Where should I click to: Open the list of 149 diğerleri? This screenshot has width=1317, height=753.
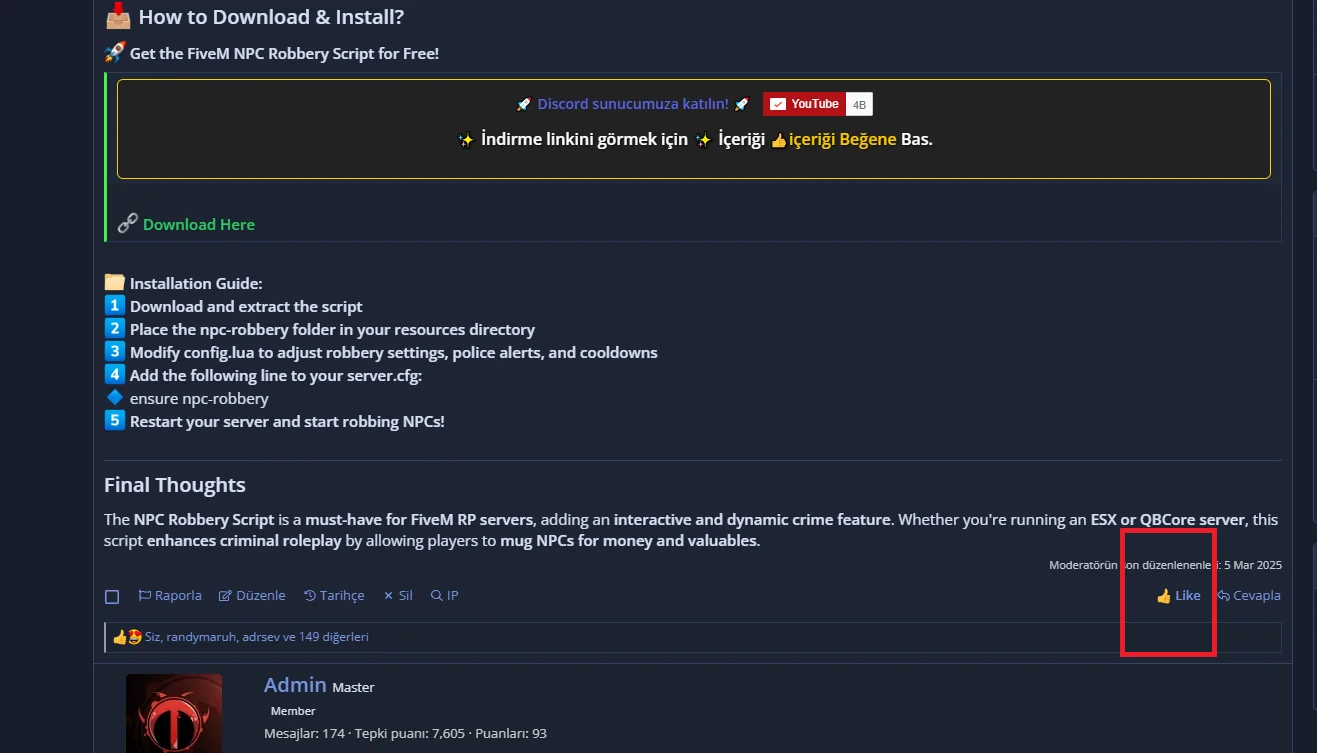[341, 636]
